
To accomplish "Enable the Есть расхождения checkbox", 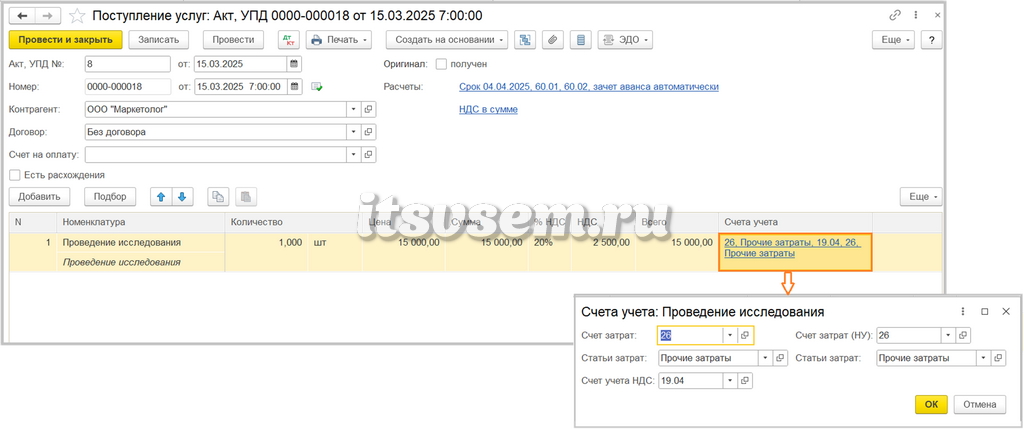I will [14, 175].
